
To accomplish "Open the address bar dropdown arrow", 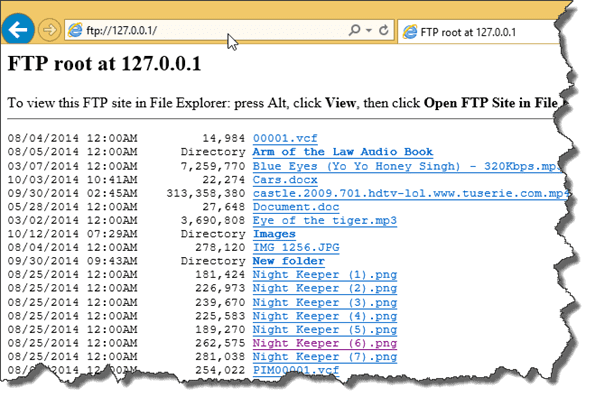I will click(368, 30).
